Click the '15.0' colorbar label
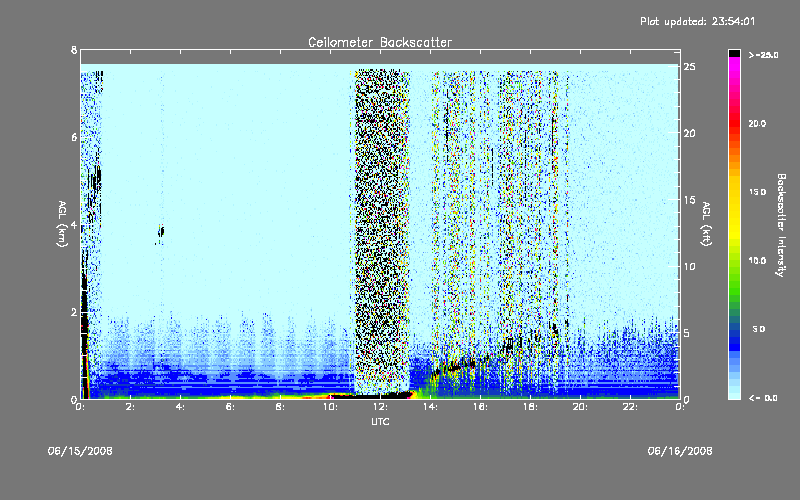The width and height of the screenshot is (800, 500). click(757, 192)
